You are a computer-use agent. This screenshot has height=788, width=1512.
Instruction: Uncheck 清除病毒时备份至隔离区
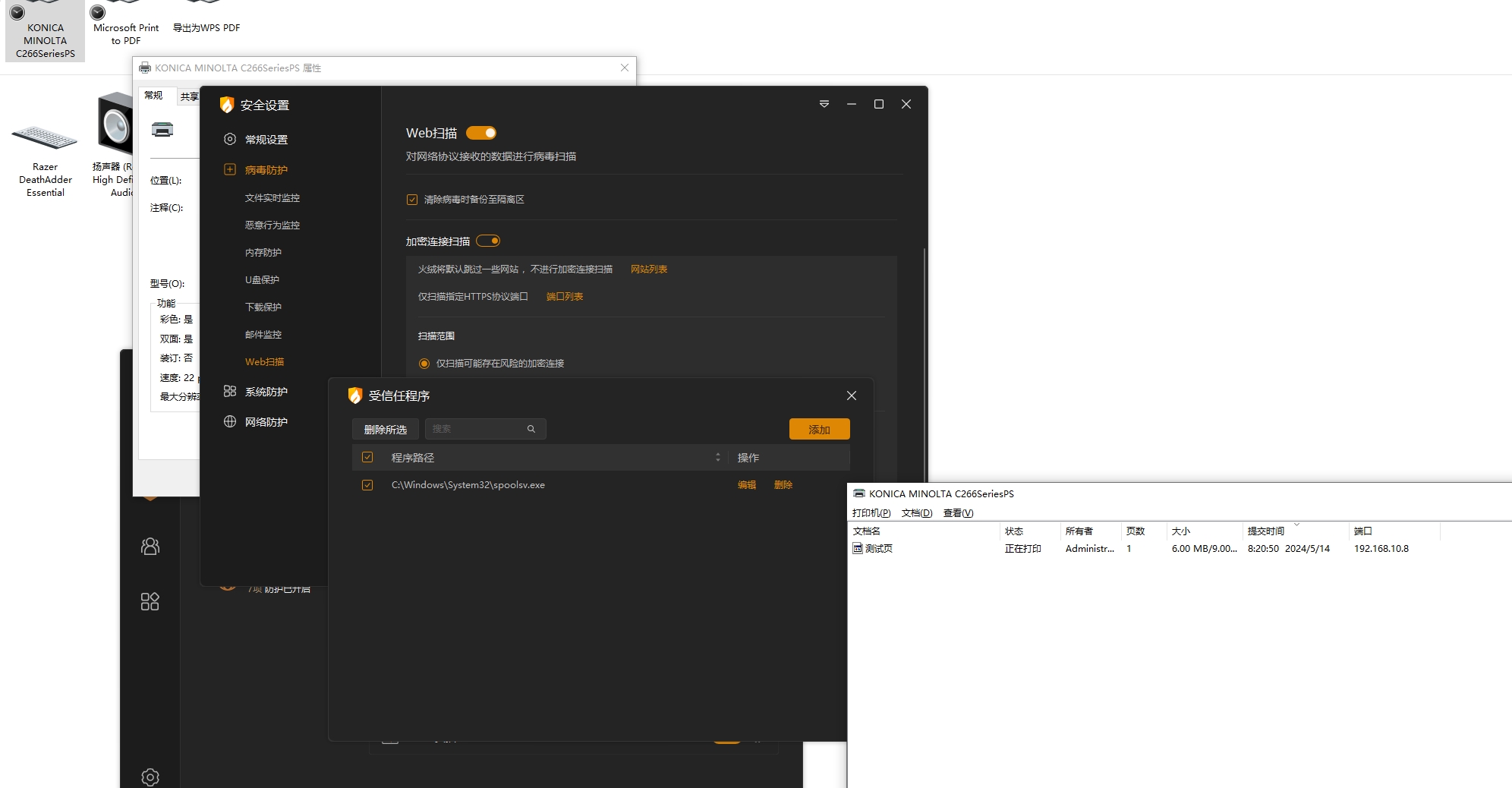[x=412, y=200]
